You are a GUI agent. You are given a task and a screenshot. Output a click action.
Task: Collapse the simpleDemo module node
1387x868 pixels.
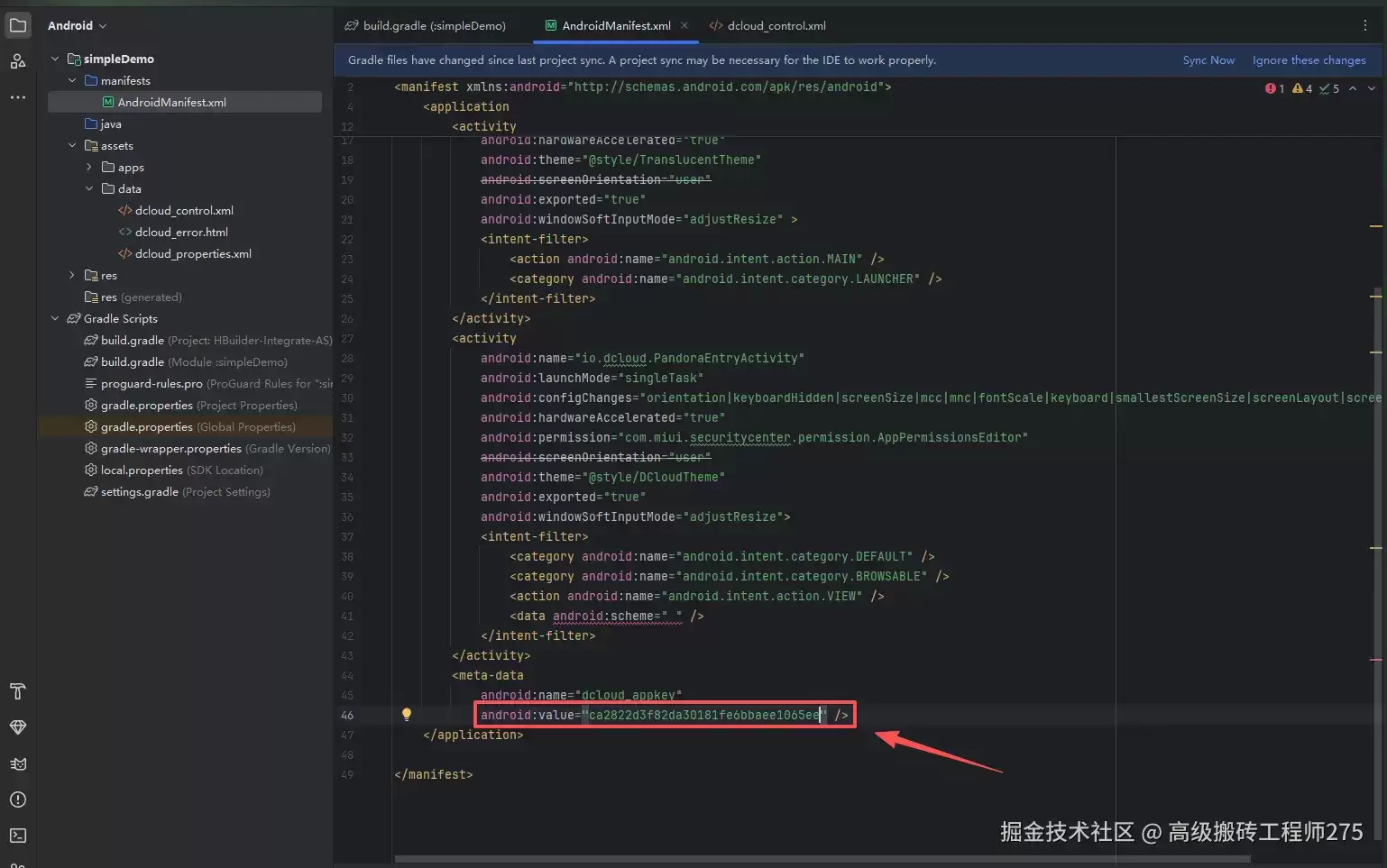(55, 59)
